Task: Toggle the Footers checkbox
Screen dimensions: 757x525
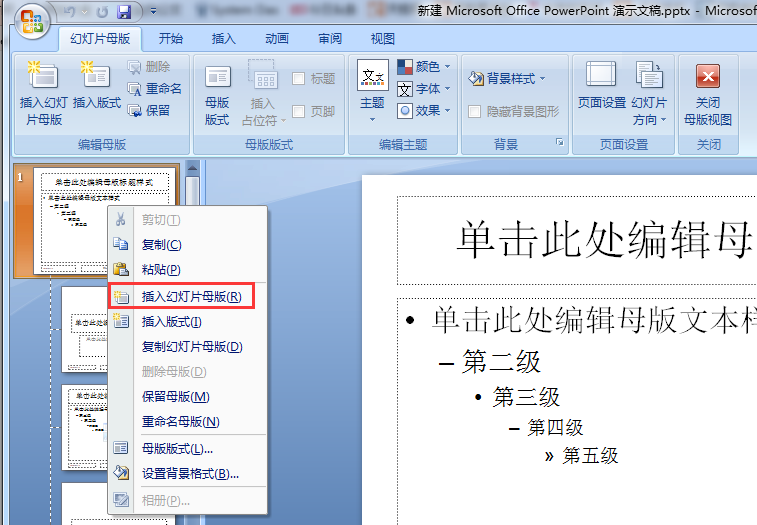Action: [299, 112]
